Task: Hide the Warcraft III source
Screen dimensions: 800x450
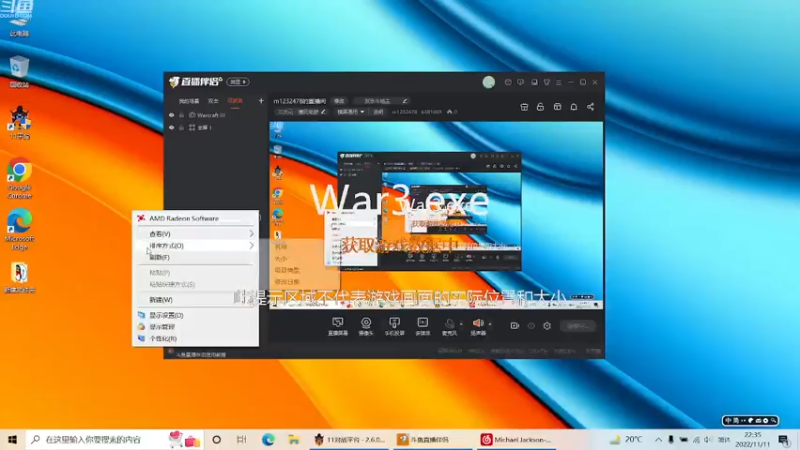Action: click(171, 115)
